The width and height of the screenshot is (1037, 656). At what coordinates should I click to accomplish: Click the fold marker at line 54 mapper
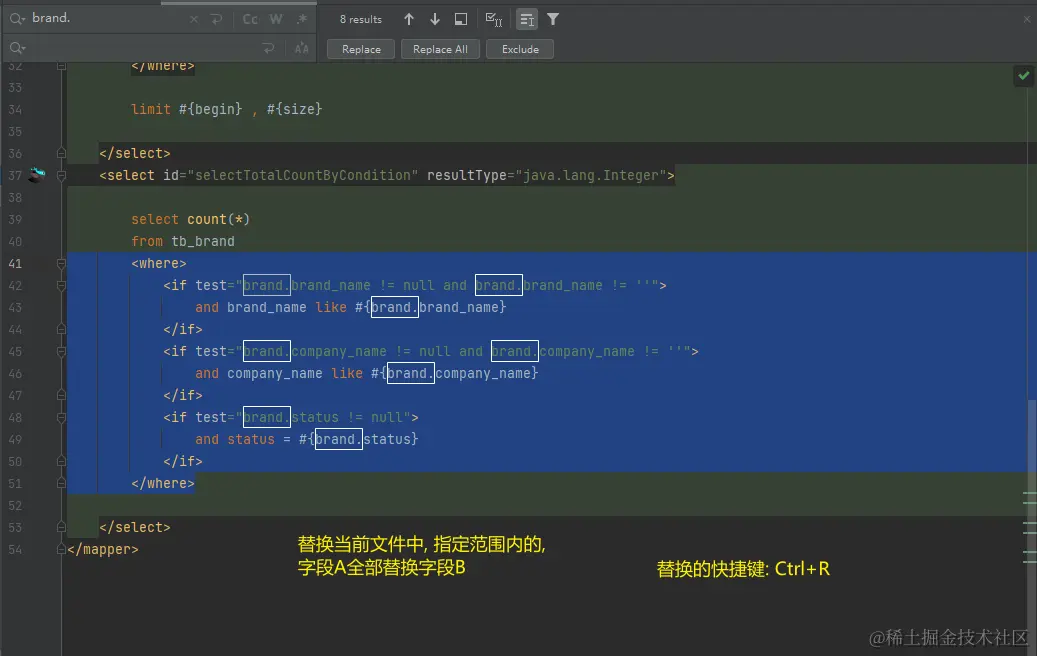pyautogui.click(x=62, y=549)
